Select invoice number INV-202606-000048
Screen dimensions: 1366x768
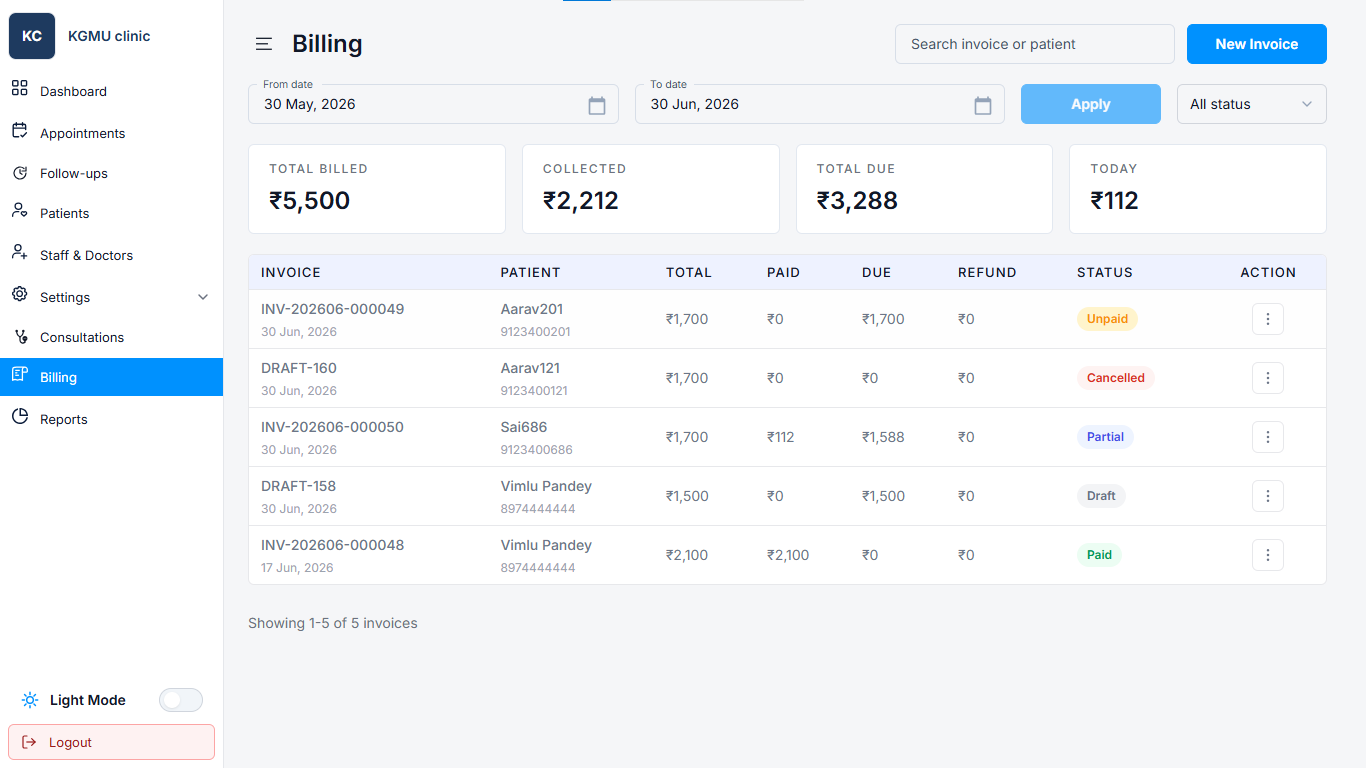click(x=333, y=545)
